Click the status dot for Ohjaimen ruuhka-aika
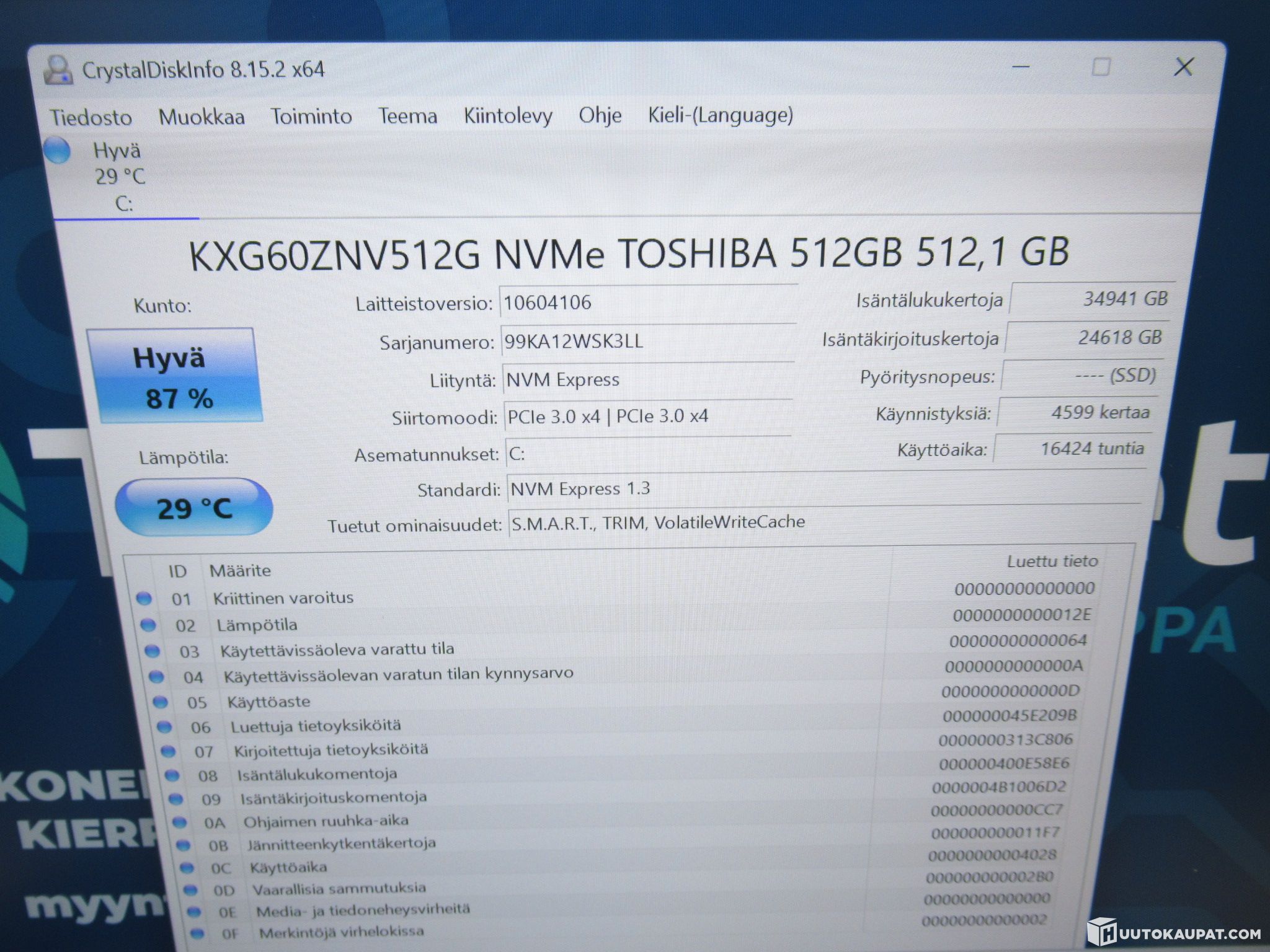This screenshot has height=952, width=1270. [x=180, y=822]
